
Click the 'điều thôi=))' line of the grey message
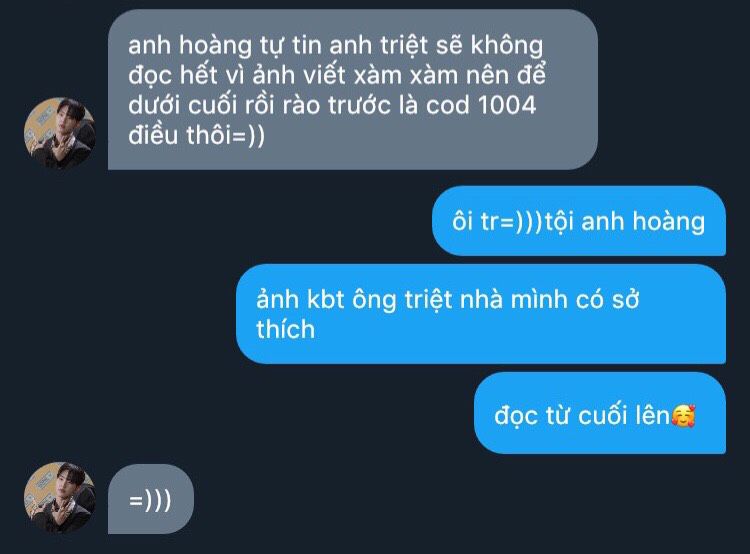pos(197,135)
